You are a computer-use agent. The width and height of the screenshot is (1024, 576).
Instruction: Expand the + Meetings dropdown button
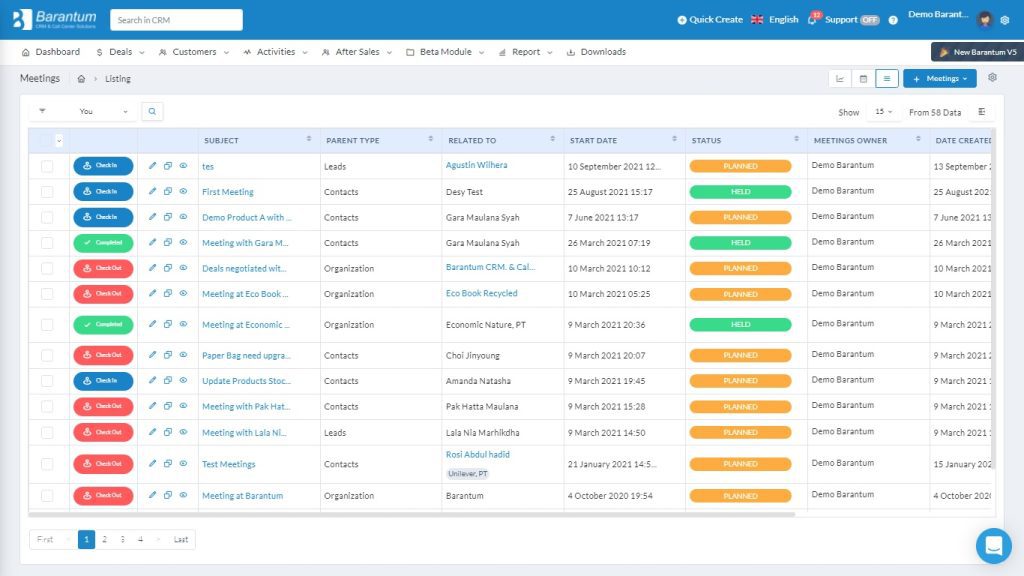click(940, 79)
